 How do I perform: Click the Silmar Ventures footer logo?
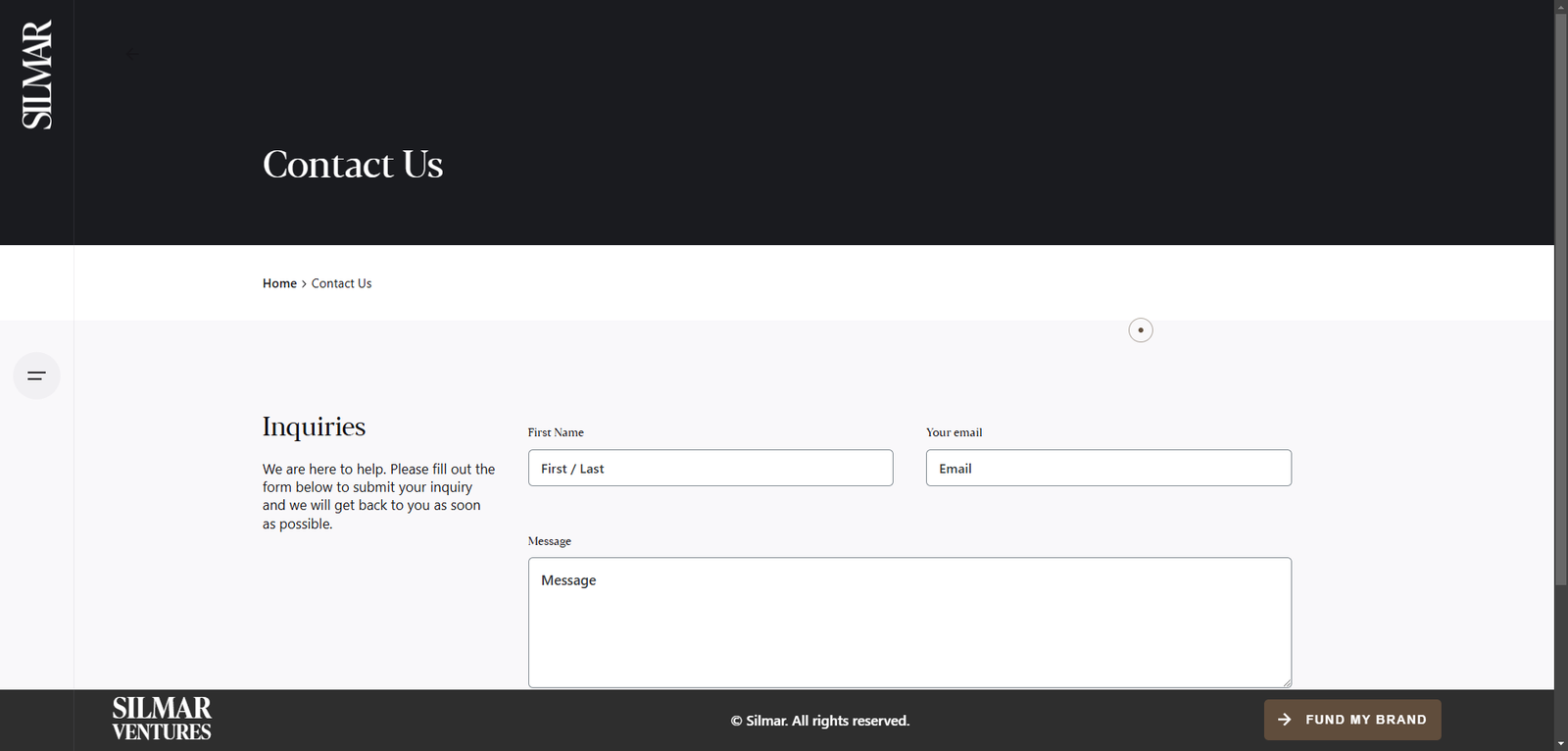click(162, 720)
